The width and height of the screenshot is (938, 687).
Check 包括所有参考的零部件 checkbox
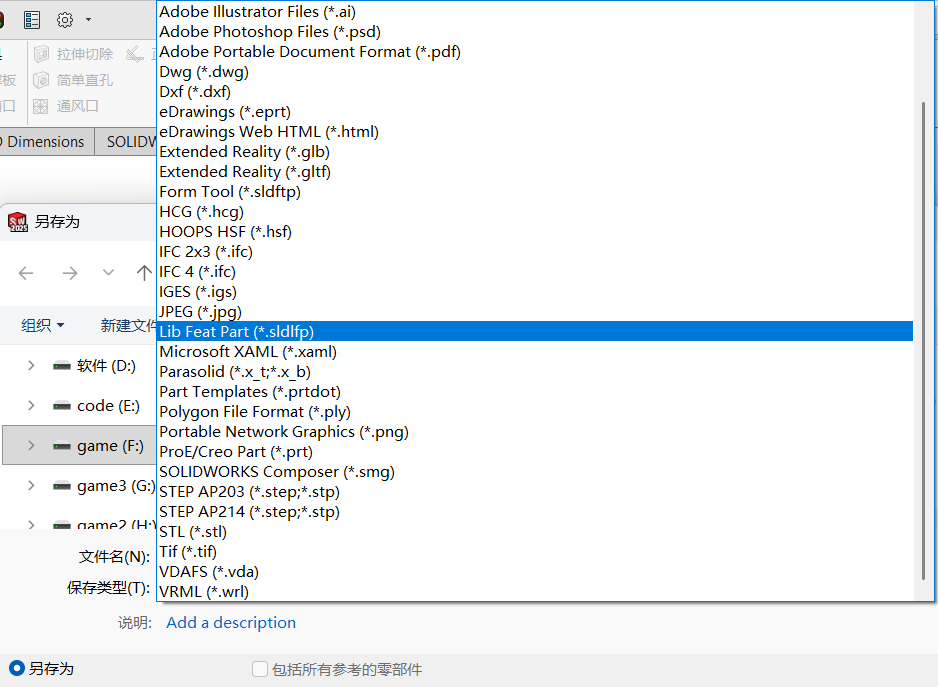click(260, 669)
